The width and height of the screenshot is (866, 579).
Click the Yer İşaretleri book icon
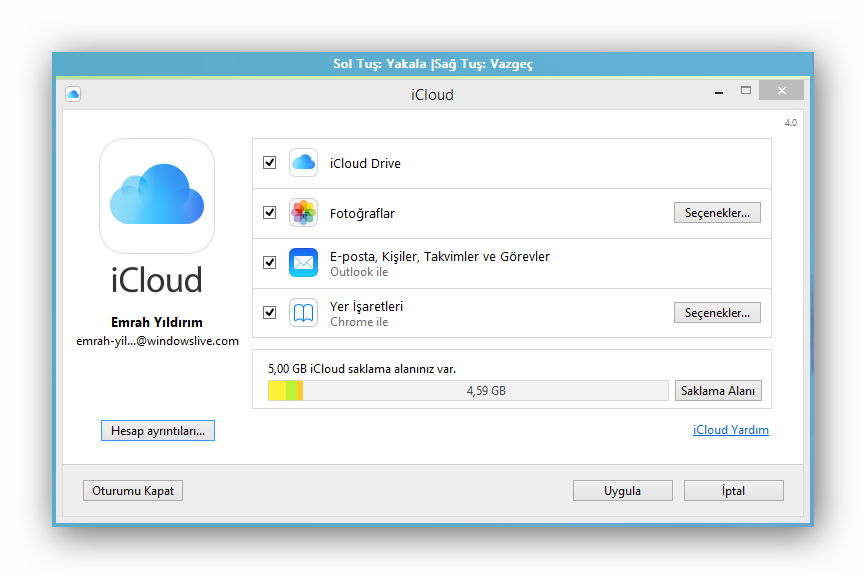303,313
